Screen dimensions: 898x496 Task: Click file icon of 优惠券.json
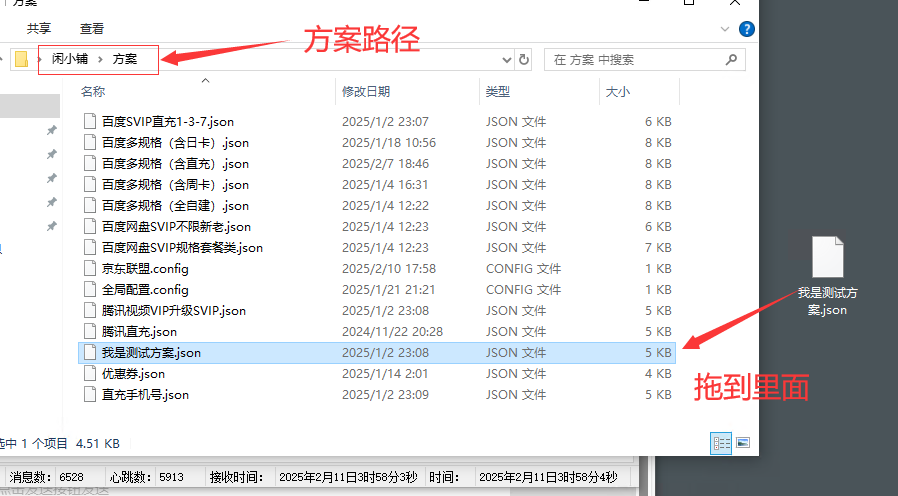point(90,373)
